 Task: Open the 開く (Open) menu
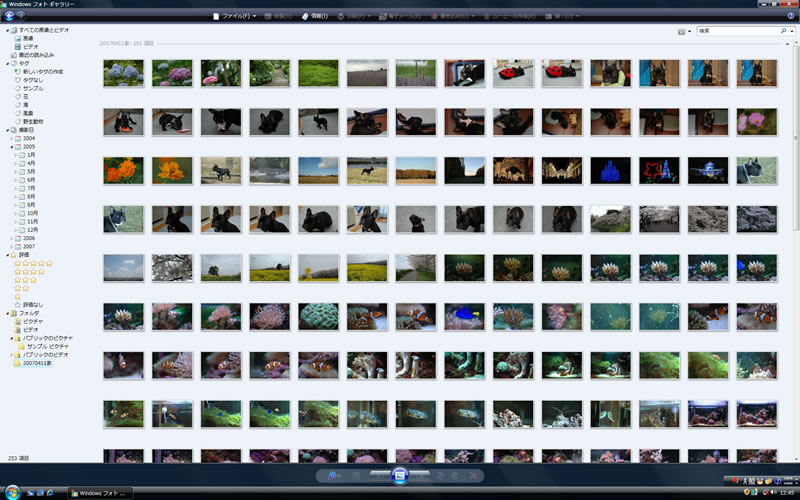click(562, 16)
